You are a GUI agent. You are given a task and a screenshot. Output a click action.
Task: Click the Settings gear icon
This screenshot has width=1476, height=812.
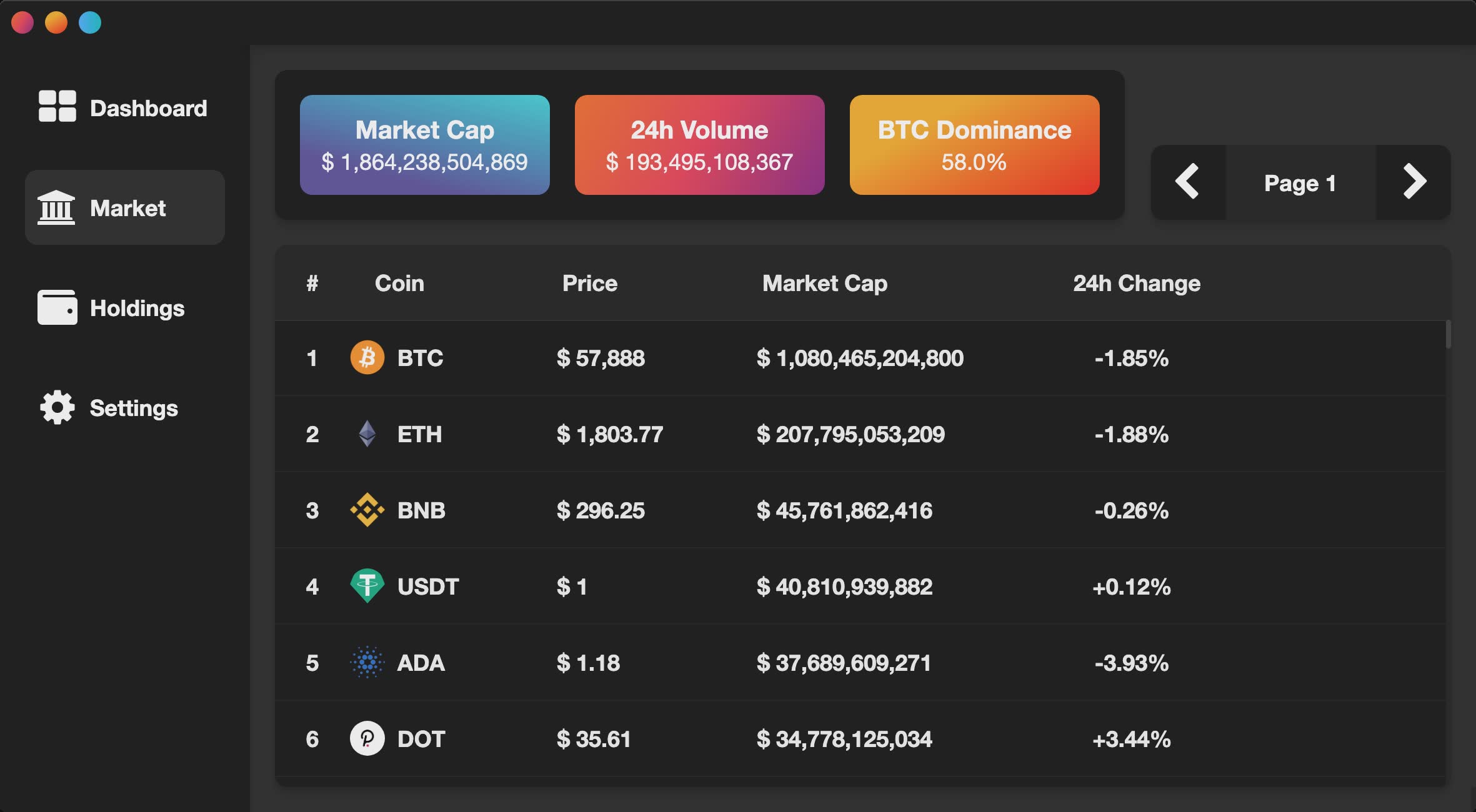[57, 407]
